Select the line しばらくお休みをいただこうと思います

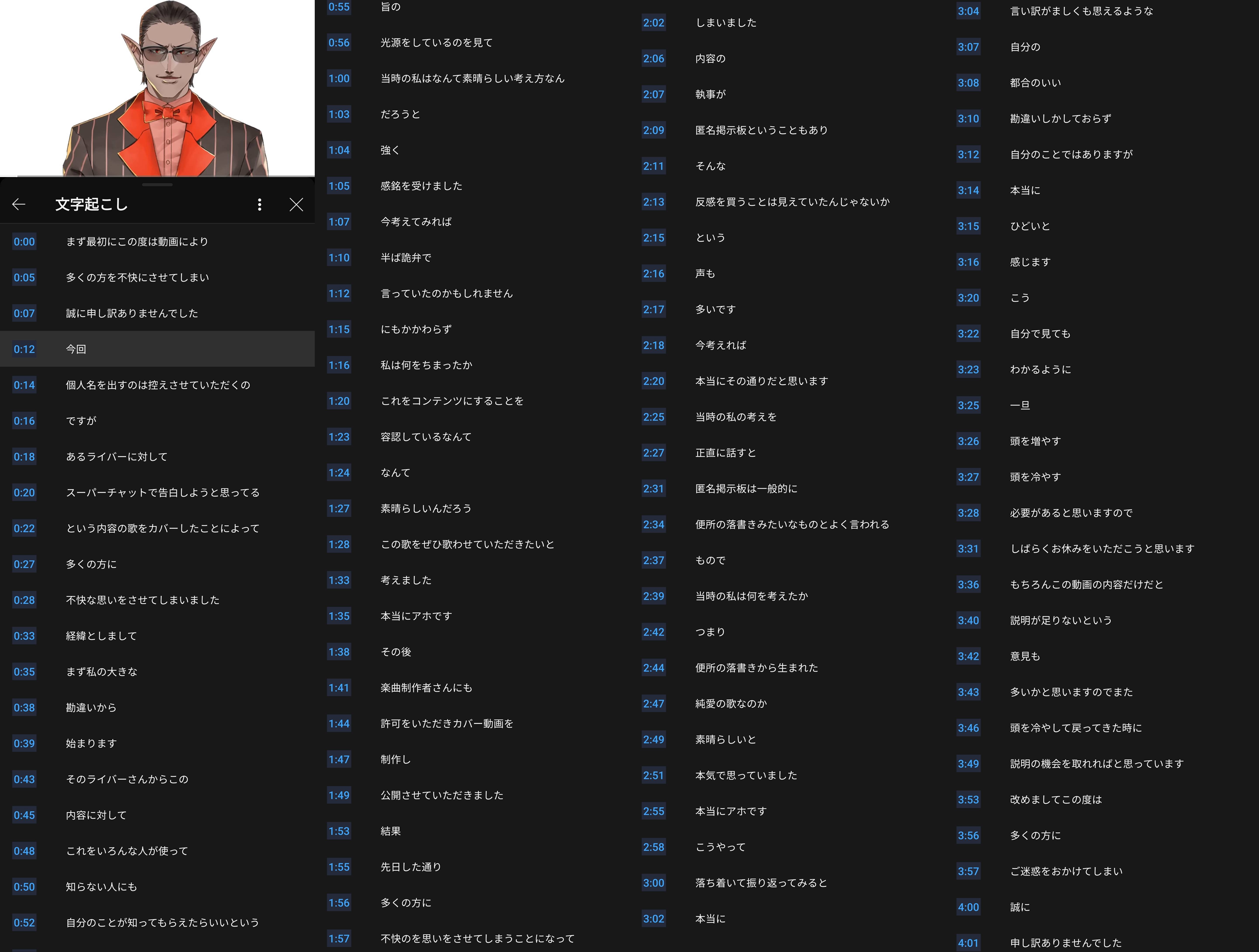[x=1102, y=549]
